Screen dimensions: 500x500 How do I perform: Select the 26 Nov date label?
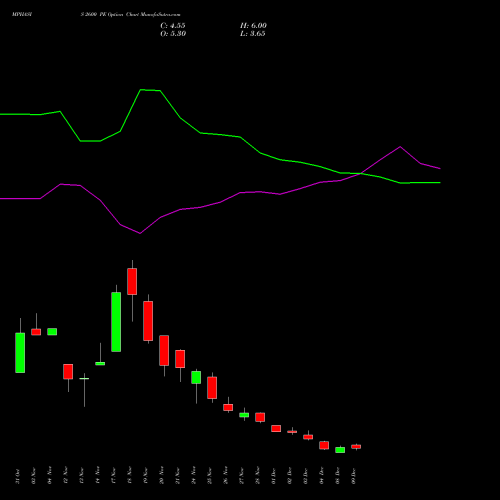click(226, 476)
